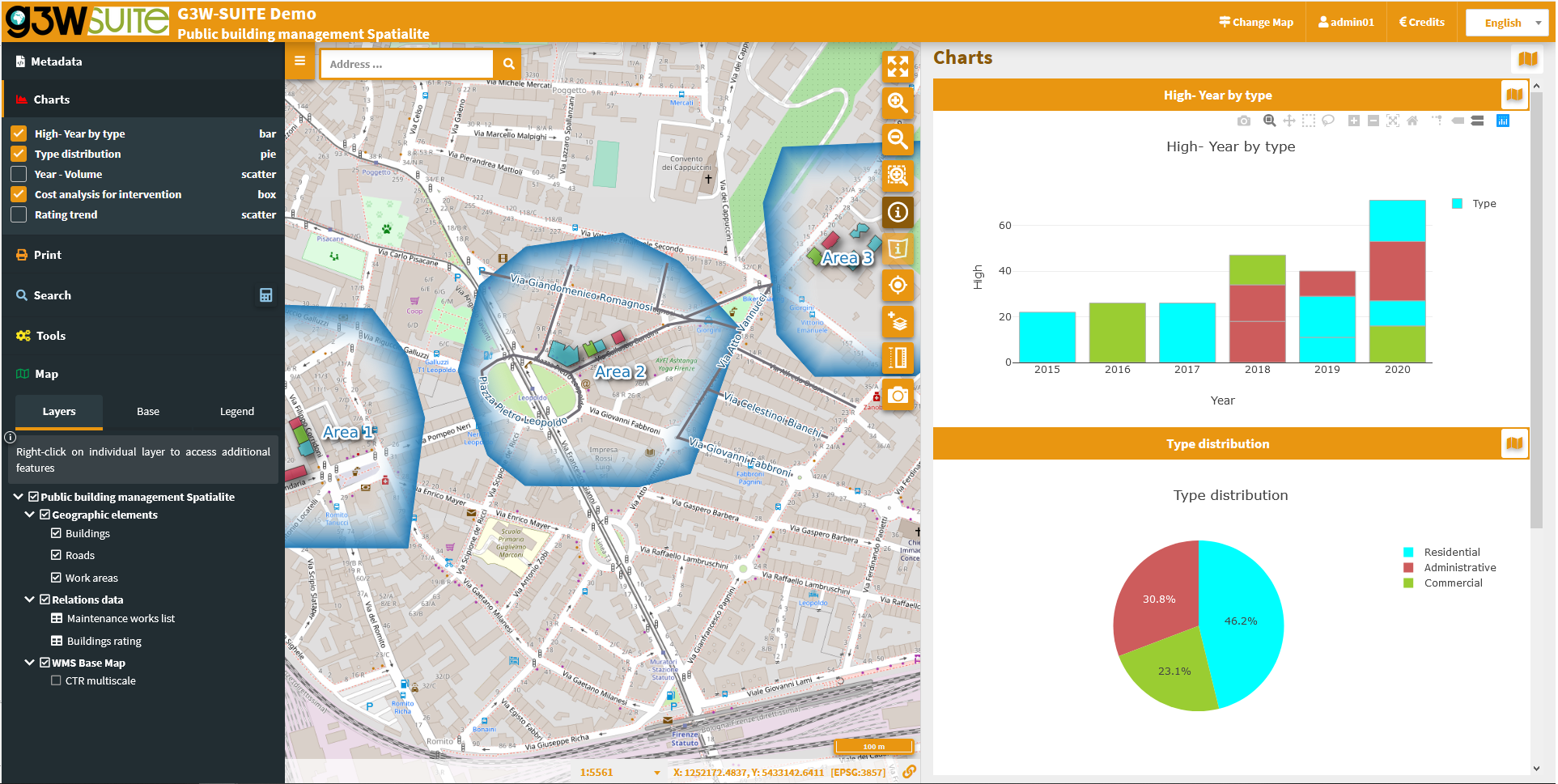Click the Change Map button
Viewport: 1558px width, 784px height.
click(x=1256, y=22)
